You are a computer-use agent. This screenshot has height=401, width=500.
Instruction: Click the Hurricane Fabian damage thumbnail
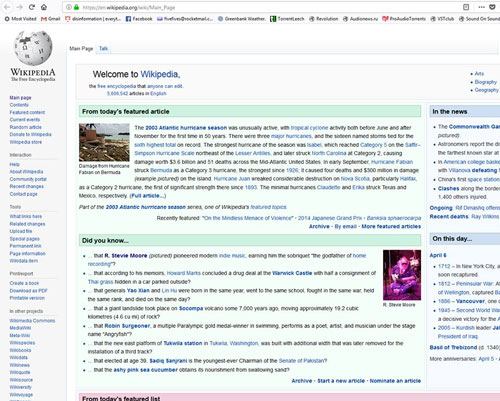tap(104, 142)
